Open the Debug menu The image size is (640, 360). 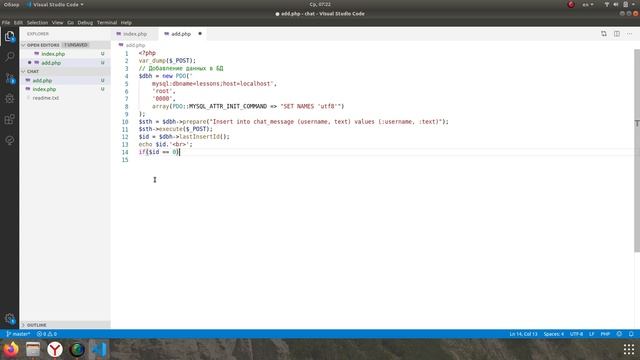tap(85, 22)
